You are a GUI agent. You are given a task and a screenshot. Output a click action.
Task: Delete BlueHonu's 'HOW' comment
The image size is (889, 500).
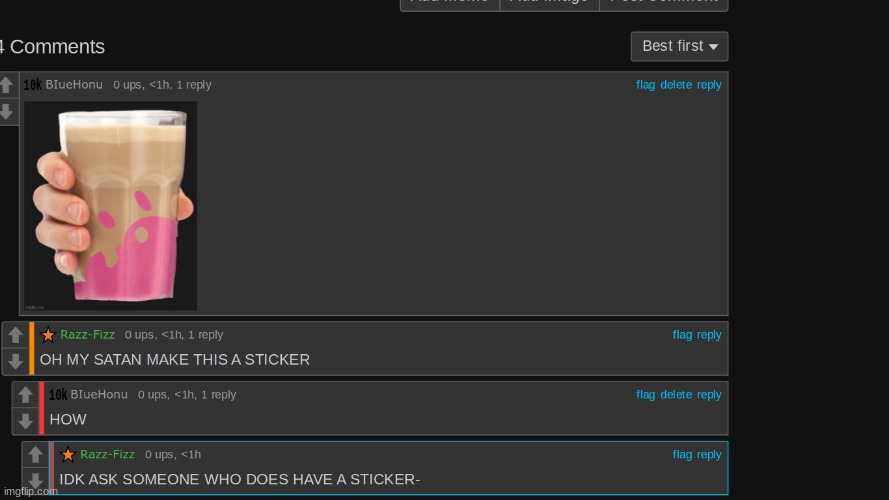tap(676, 395)
